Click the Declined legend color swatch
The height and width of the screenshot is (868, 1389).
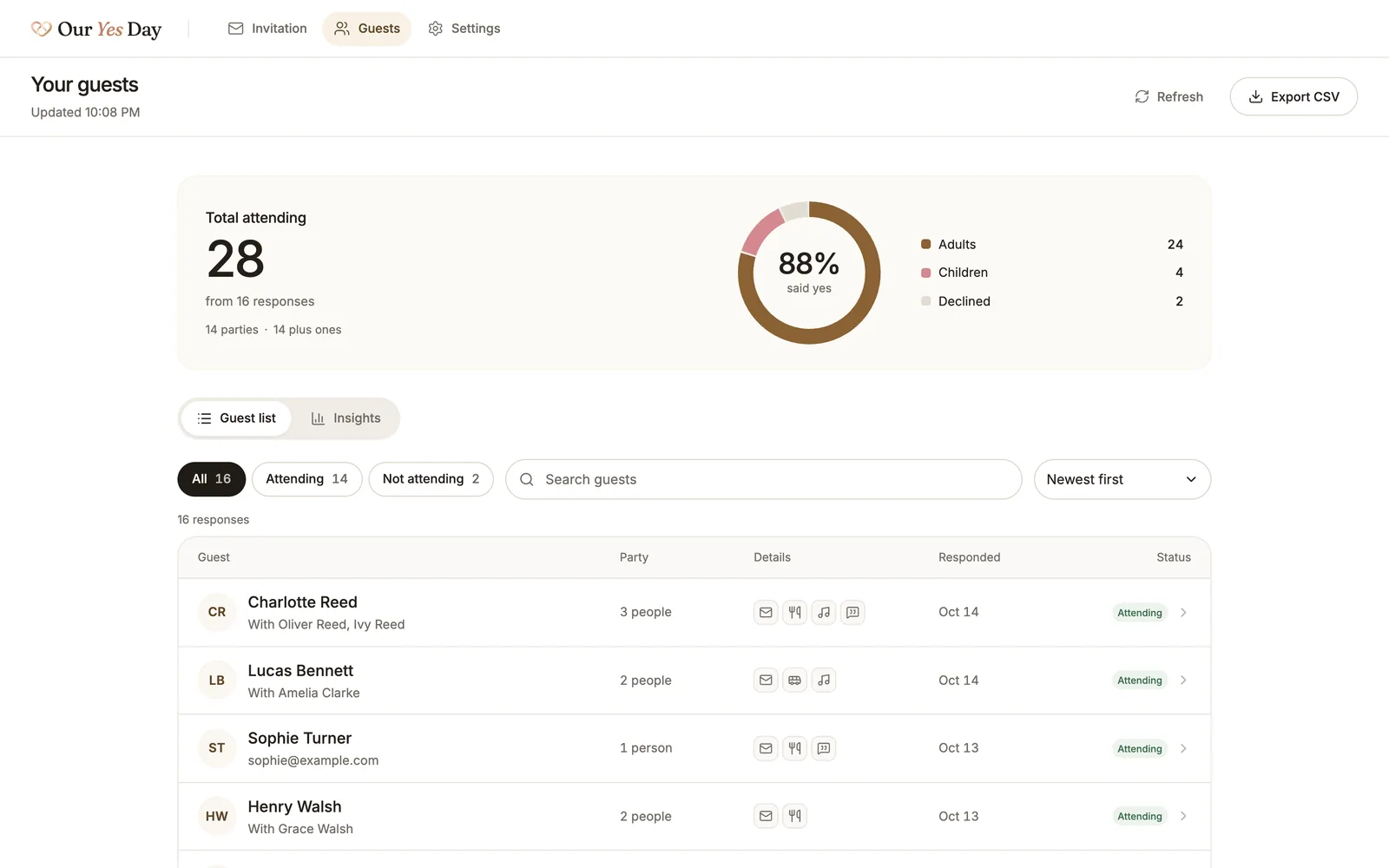click(x=926, y=301)
